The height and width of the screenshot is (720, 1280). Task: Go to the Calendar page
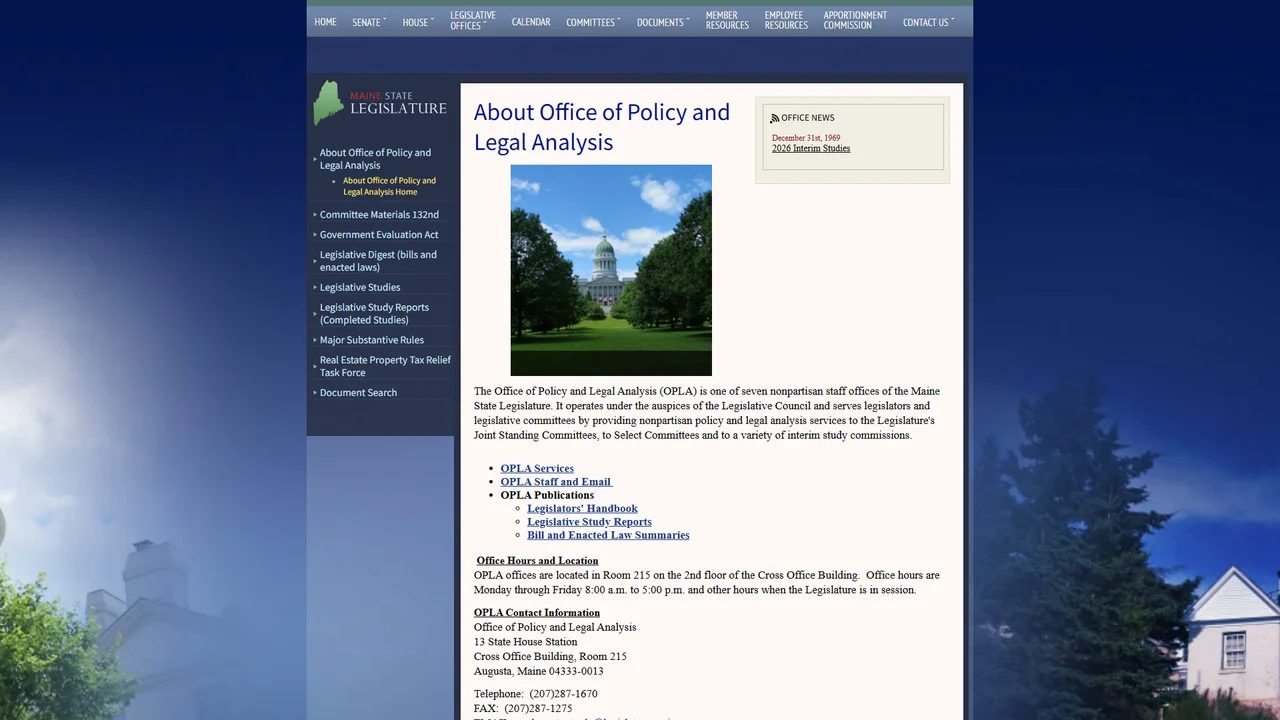(x=531, y=22)
